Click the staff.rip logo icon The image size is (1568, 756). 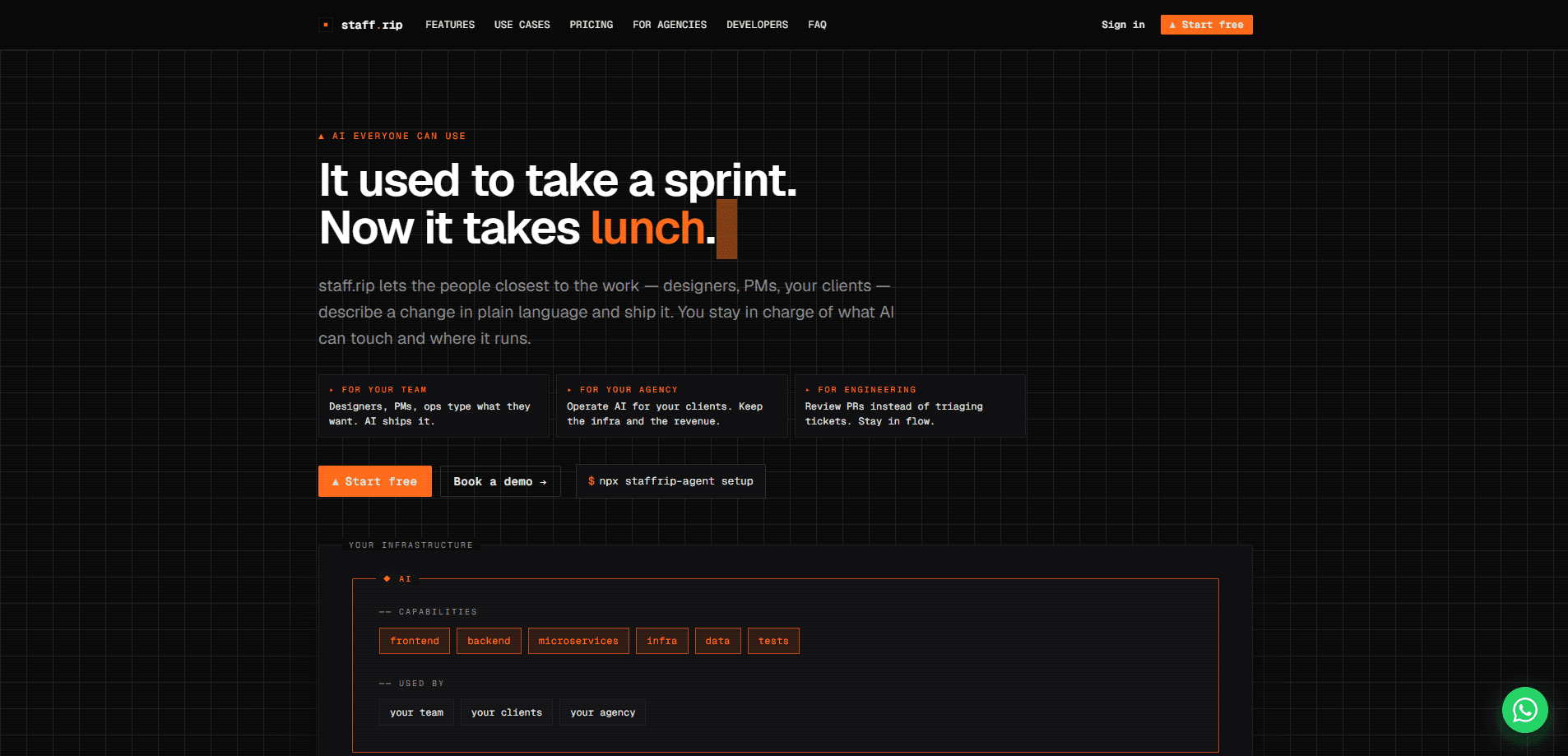[x=326, y=25]
